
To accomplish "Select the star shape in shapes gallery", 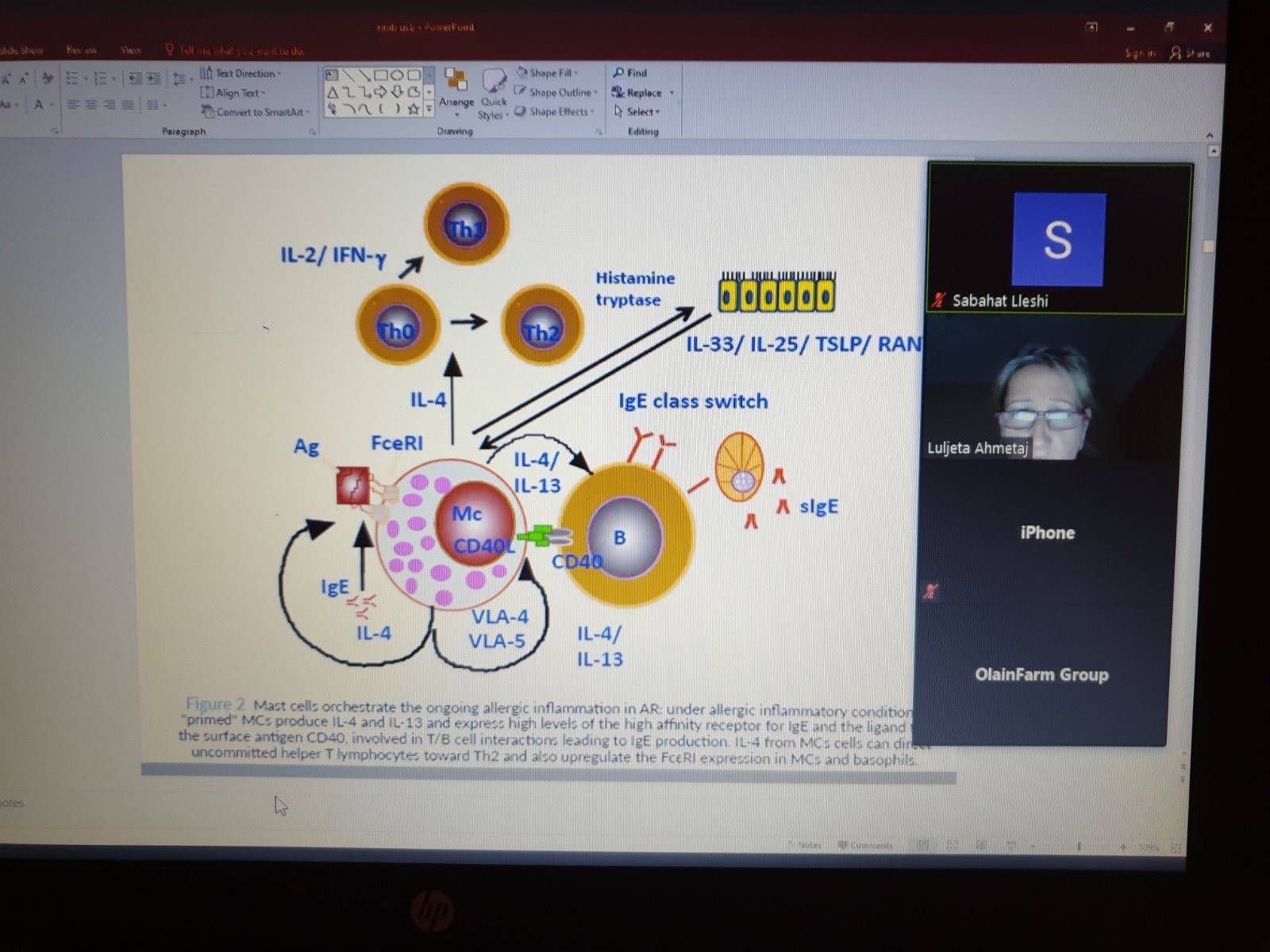I will tap(413, 109).
